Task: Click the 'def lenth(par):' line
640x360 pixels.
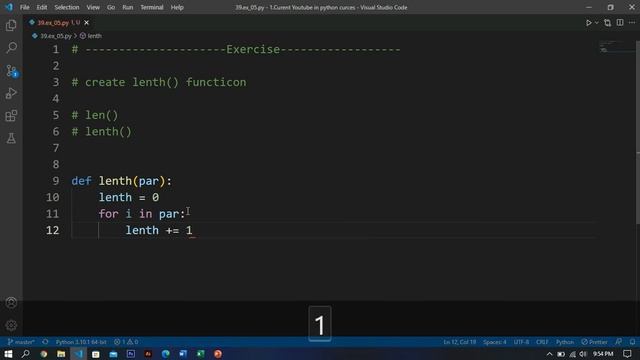Action: click(x=122, y=181)
